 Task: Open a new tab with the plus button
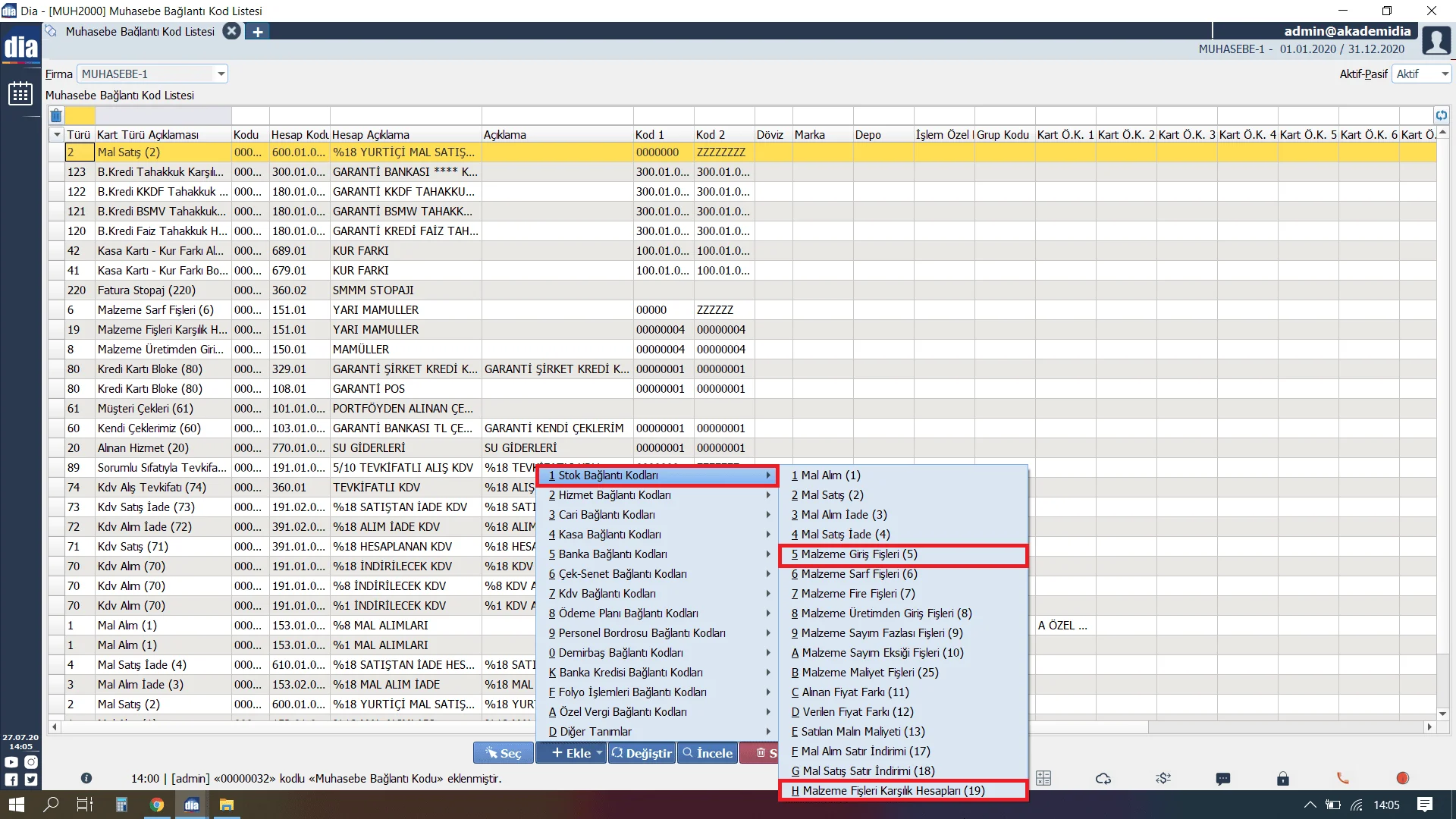pyautogui.click(x=258, y=32)
